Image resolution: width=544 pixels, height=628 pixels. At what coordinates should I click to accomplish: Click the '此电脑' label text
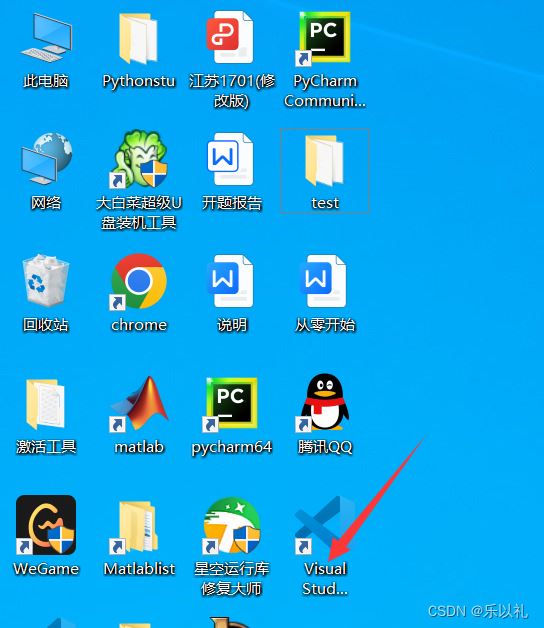coord(46,81)
